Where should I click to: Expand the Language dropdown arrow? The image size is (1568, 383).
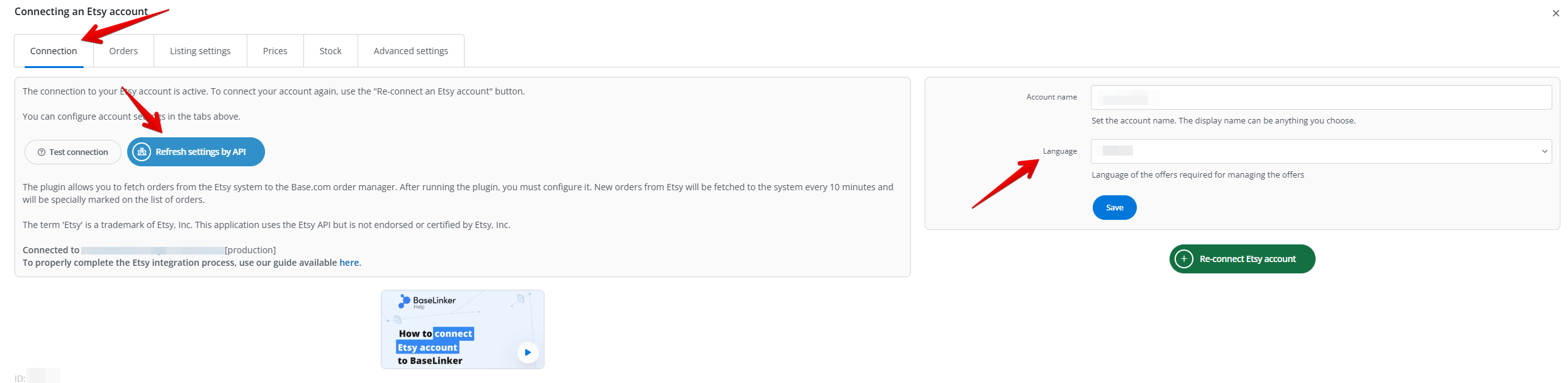1544,151
